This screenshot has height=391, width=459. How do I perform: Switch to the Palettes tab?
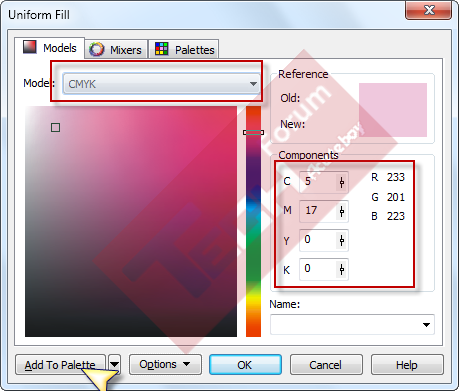(184, 49)
